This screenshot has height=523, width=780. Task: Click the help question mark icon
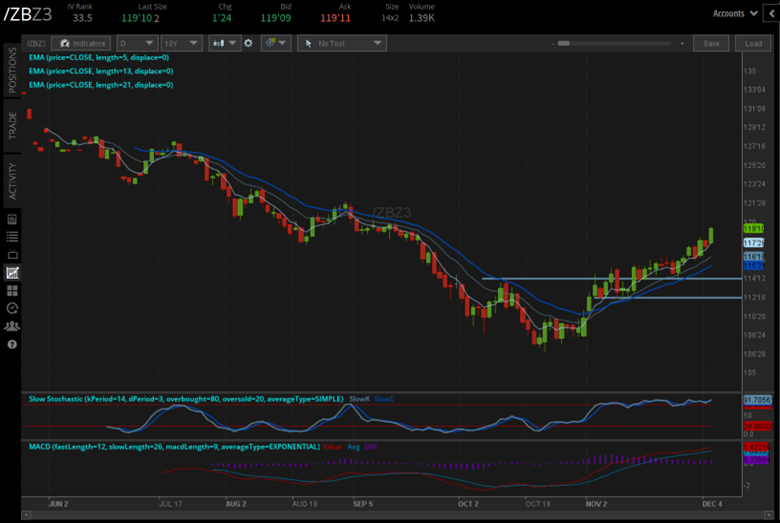[x=12, y=344]
